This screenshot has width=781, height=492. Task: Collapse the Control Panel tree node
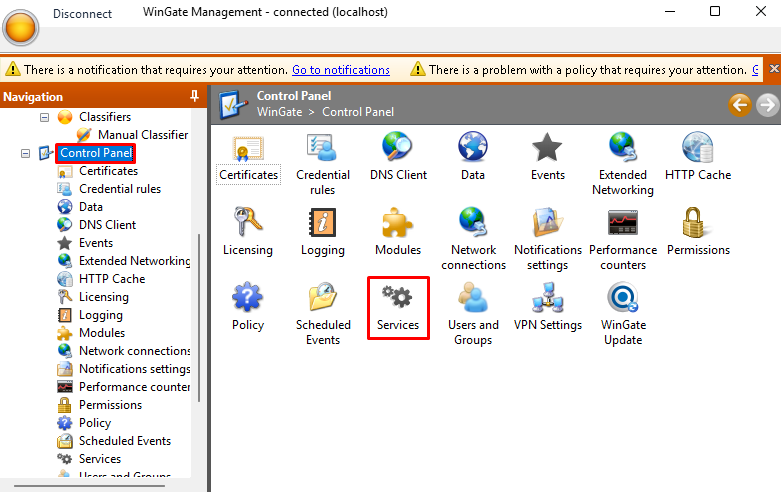tap(25, 153)
